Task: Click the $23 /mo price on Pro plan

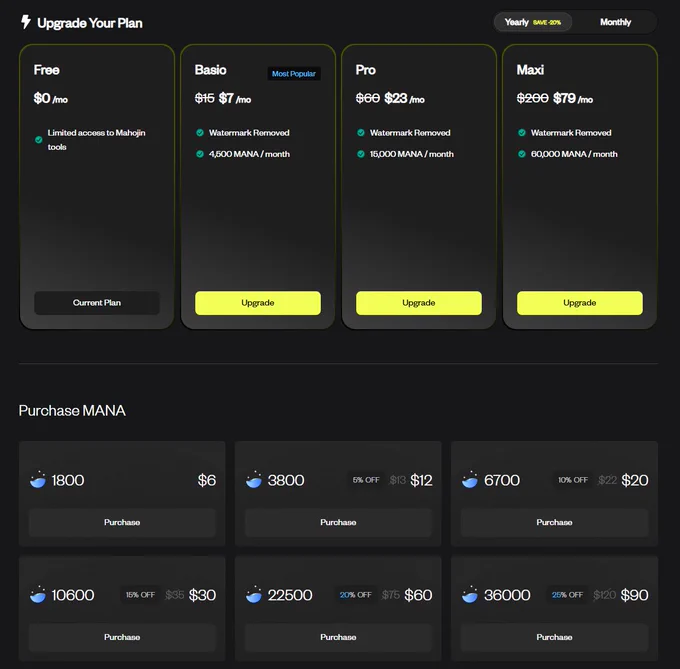Action: [404, 98]
